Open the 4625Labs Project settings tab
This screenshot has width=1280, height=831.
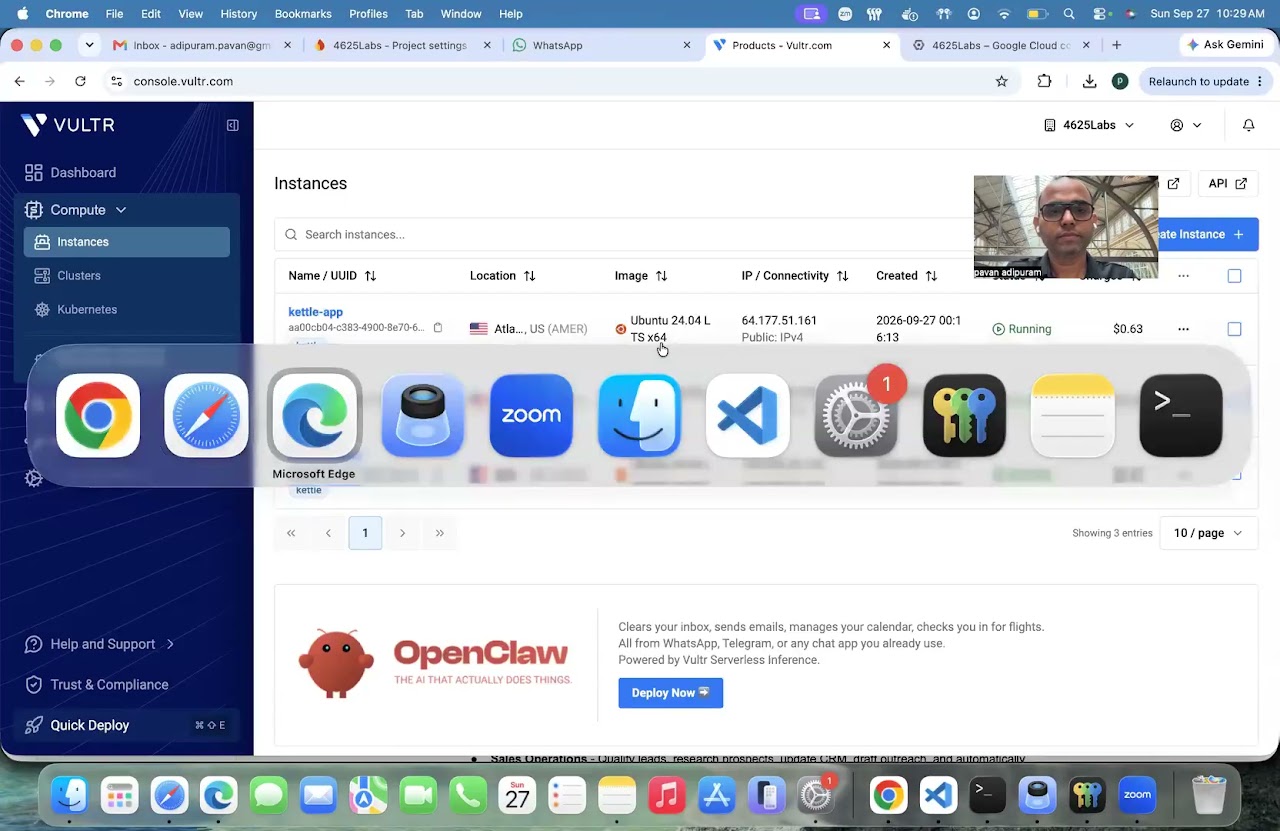point(400,45)
